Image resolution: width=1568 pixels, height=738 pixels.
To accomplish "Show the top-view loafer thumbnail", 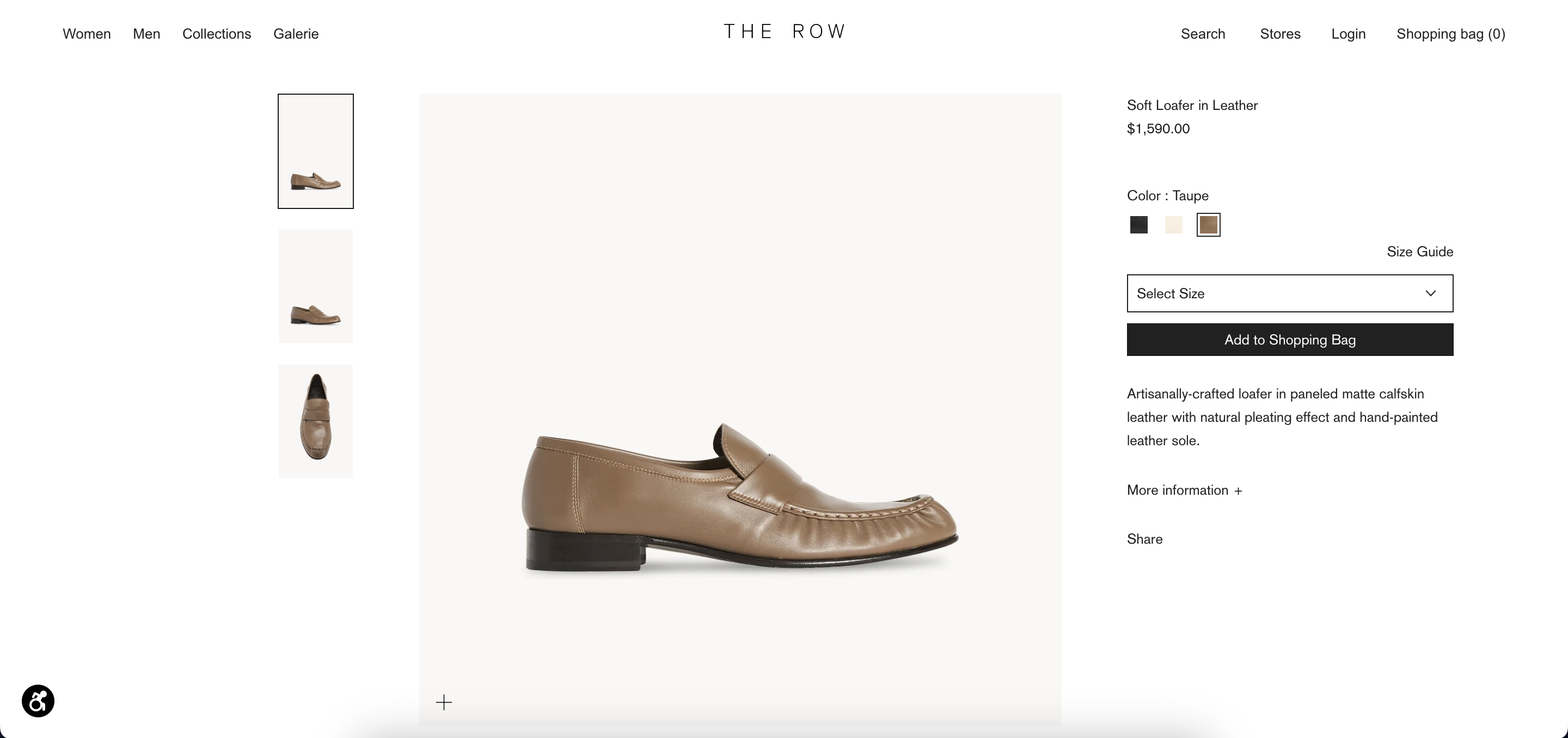I will coord(315,421).
